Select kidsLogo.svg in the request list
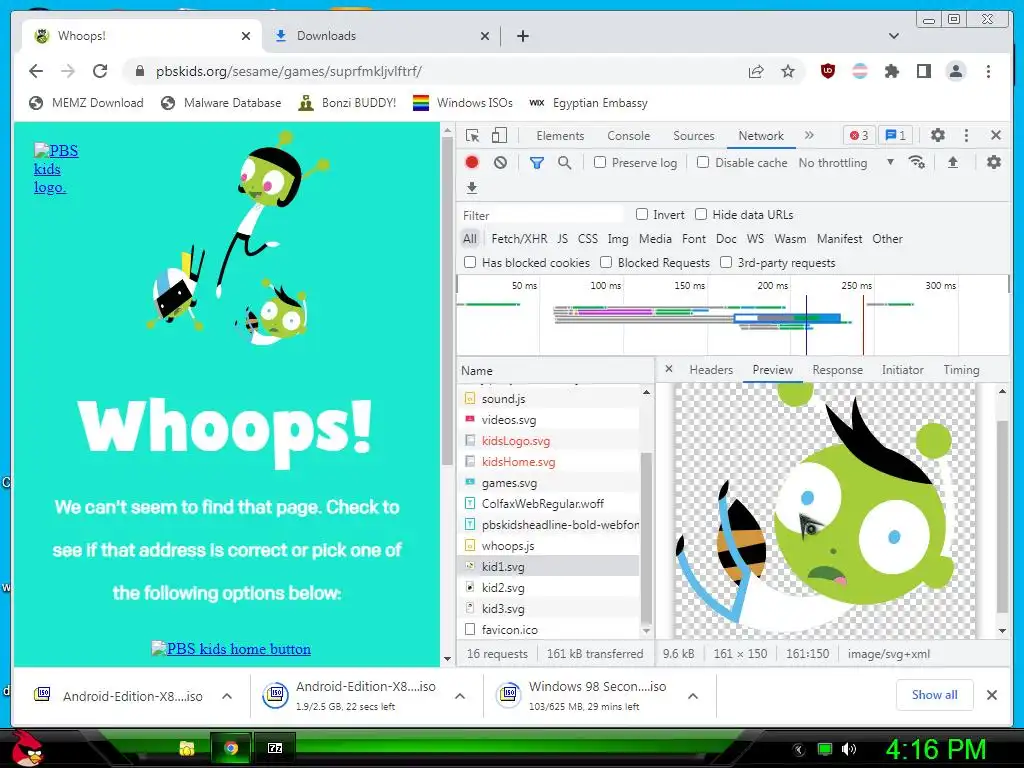The width and height of the screenshot is (1024, 768). [516, 441]
